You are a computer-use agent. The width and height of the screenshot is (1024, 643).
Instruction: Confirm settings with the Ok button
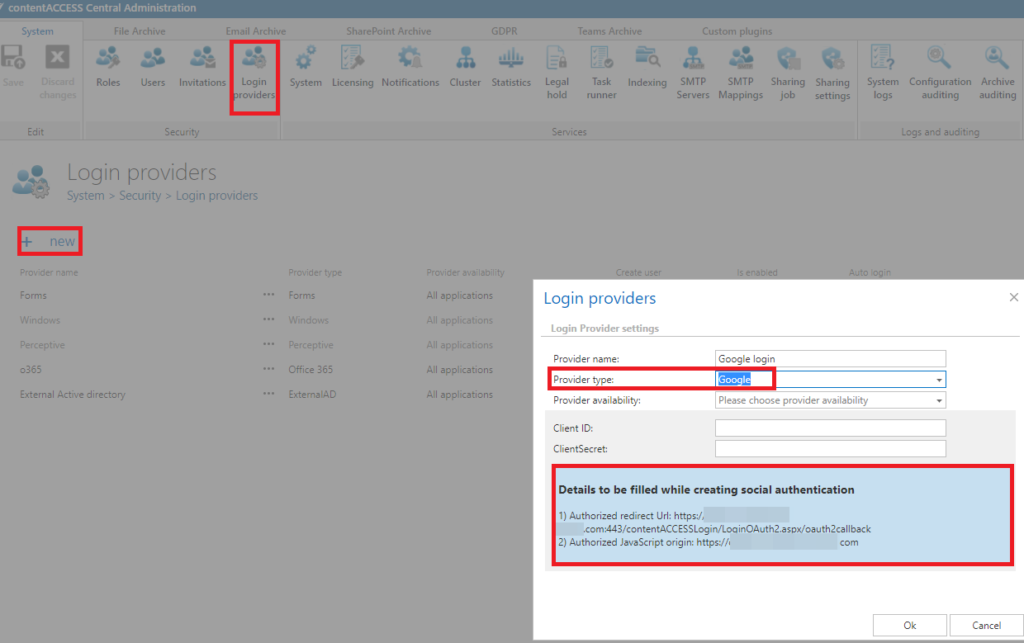coord(909,624)
